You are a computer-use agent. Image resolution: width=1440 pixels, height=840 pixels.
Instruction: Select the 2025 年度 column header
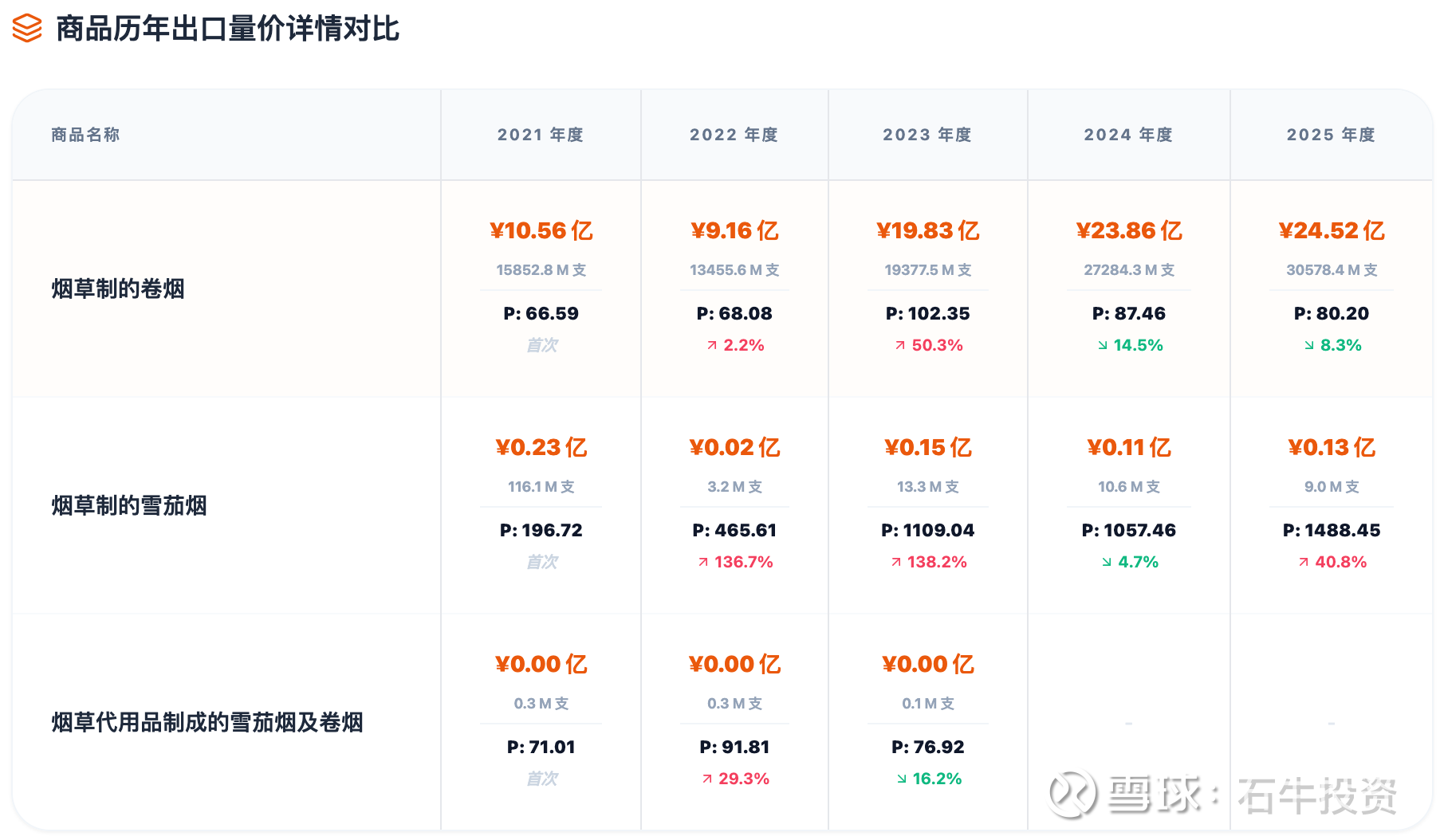(1331, 135)
